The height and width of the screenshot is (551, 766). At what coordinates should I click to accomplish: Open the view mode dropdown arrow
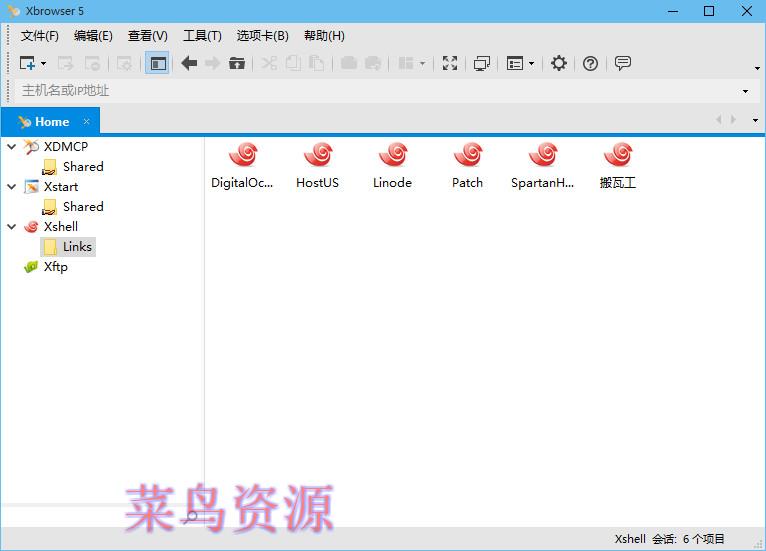(532, 64)
